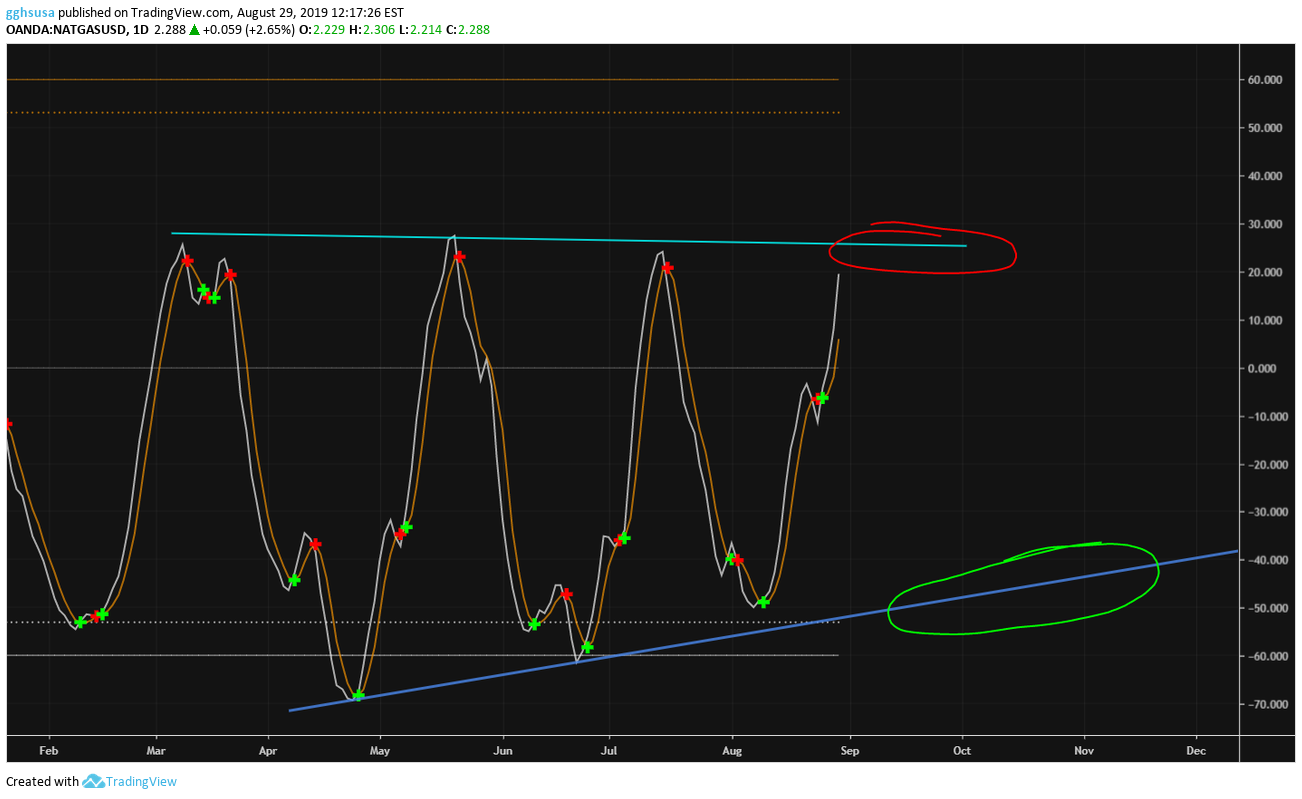Viewport: 1302px width, 799px height.
Task: Click the low price L:2.214
Action: [x=419, y=30]
